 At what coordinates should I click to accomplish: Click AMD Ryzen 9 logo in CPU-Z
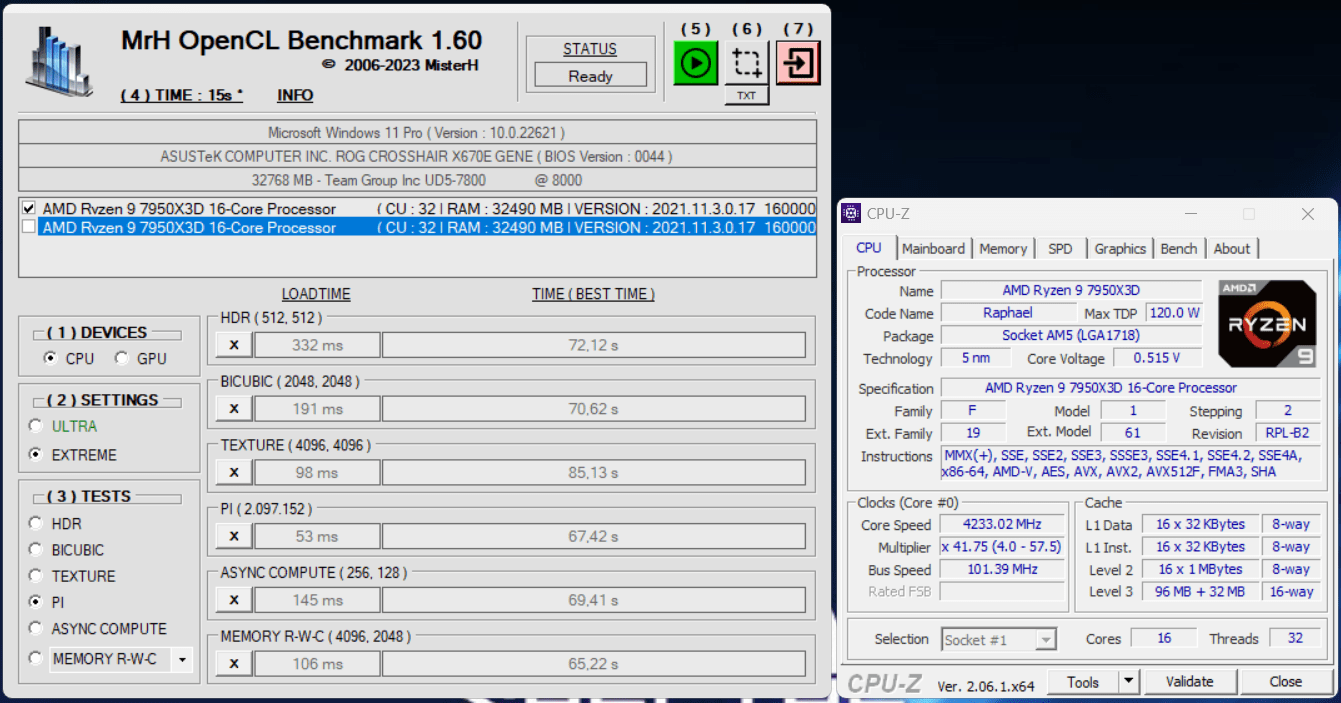(x=1268, y=323)
